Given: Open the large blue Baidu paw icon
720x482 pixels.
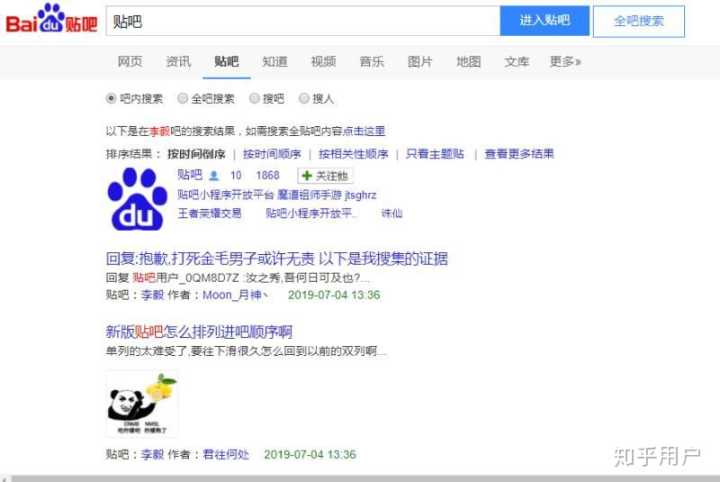Looking at the screenshot, I should coord(137,199).
